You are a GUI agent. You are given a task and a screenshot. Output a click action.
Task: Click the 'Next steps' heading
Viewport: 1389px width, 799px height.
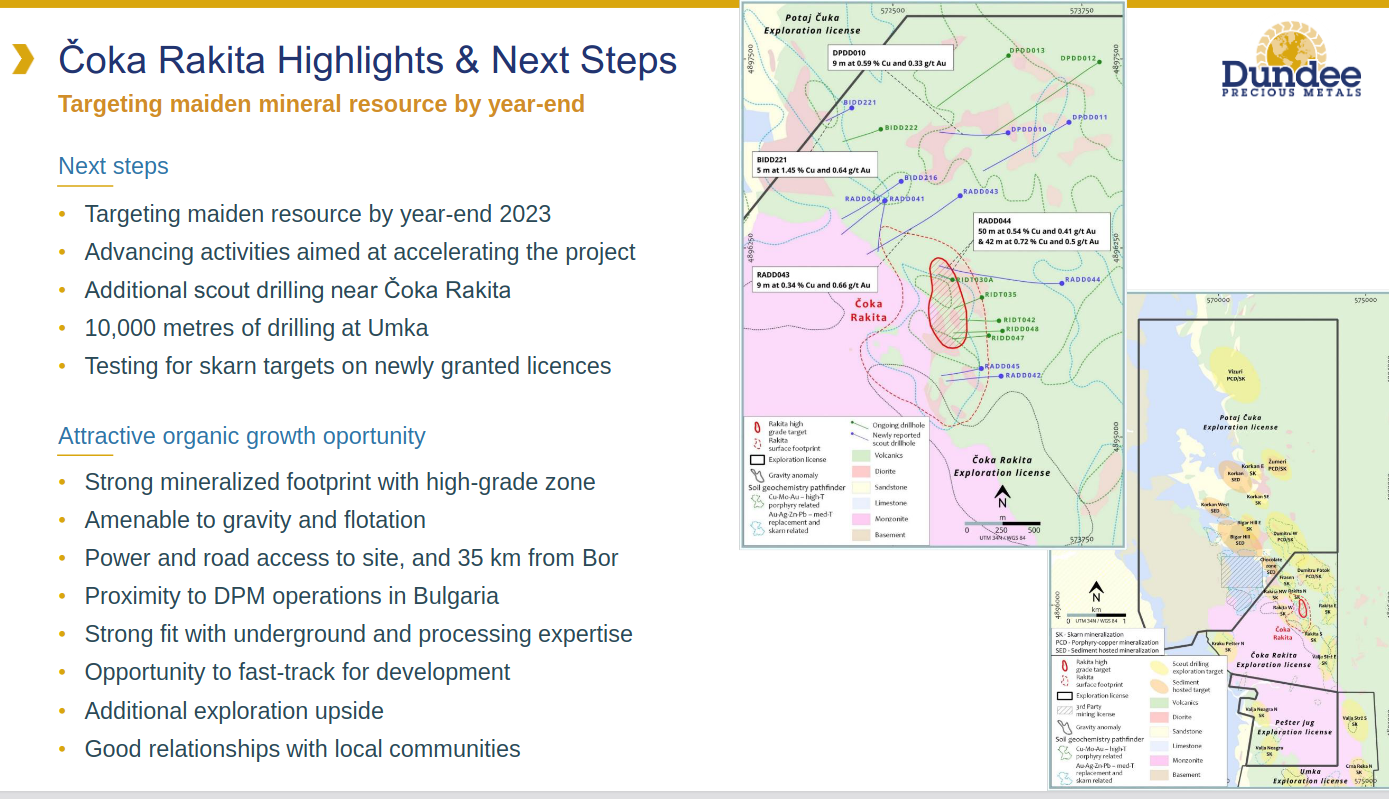[113, 166]
